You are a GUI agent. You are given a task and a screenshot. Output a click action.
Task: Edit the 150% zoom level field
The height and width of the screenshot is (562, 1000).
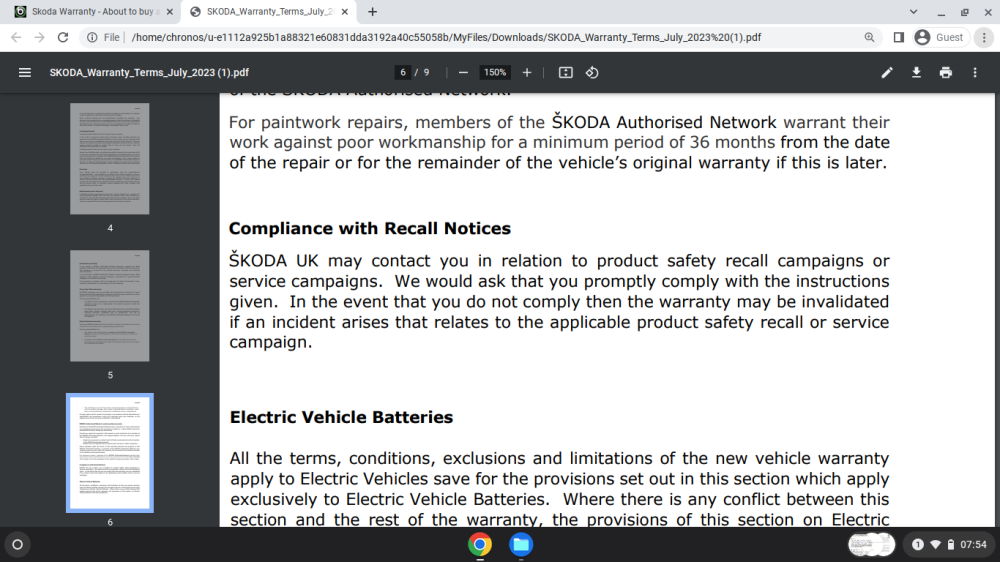point(494,73)
